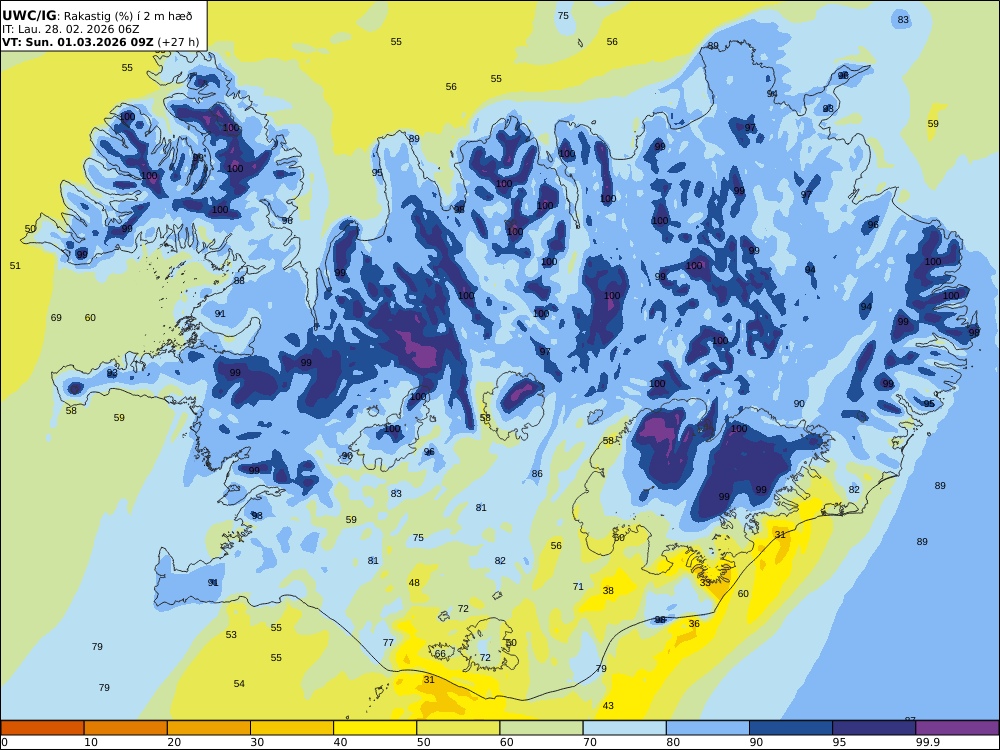Viewport: 1000px width, 750px height.
Task: Click the humidity value '51' on the map
Action: [15, 265]
